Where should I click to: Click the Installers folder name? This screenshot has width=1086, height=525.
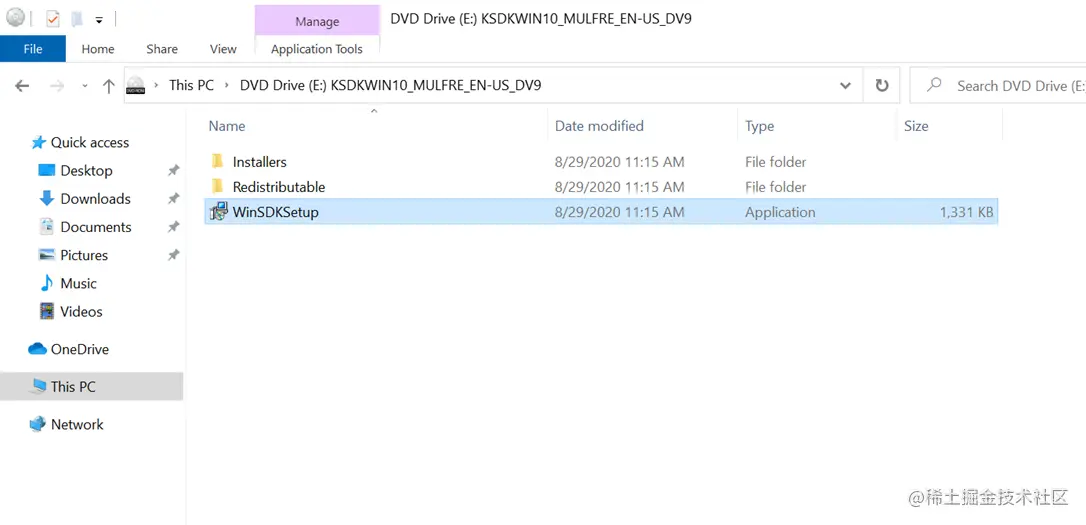260,162
